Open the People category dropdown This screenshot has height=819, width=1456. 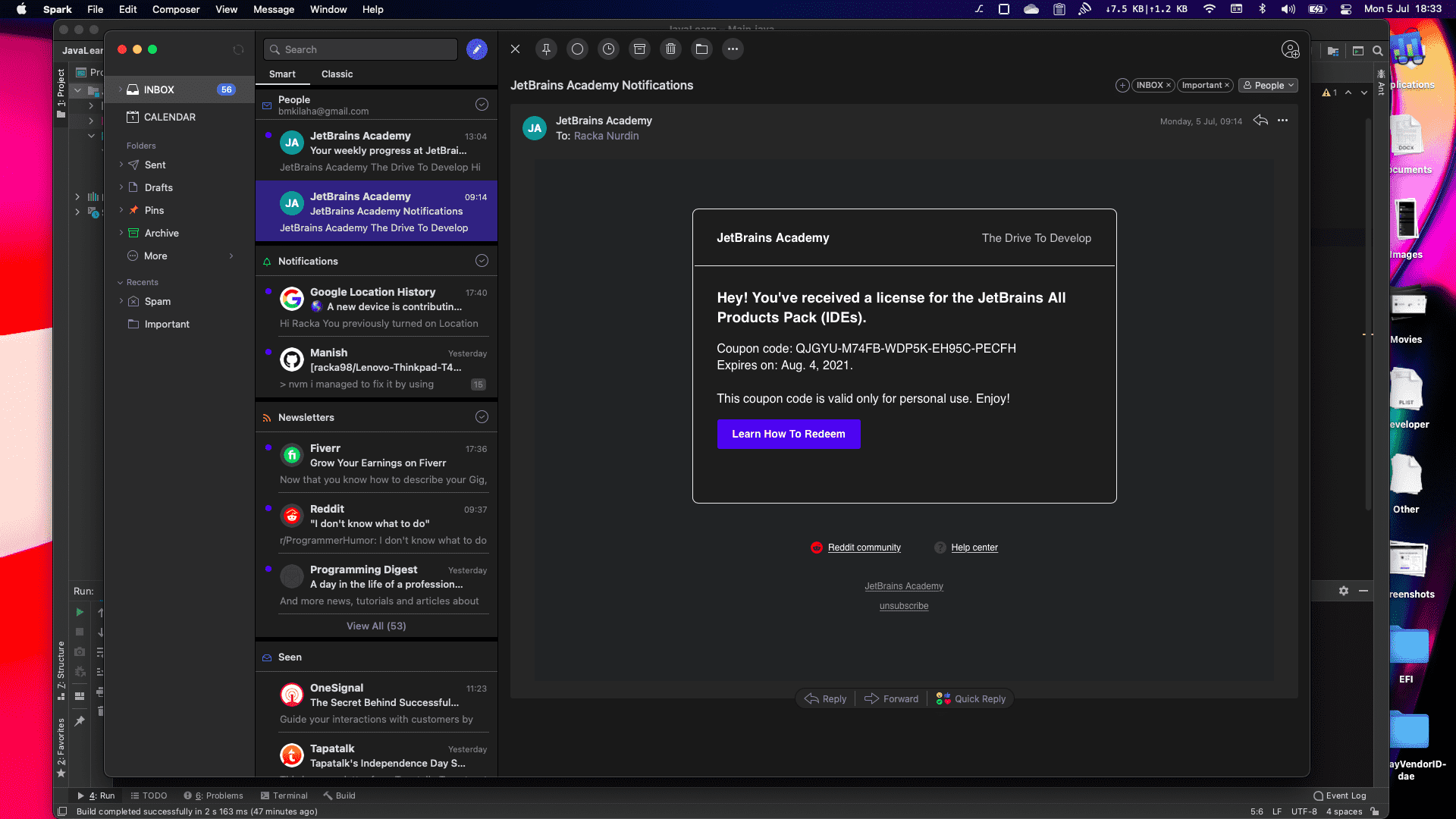click(1268, 85)
